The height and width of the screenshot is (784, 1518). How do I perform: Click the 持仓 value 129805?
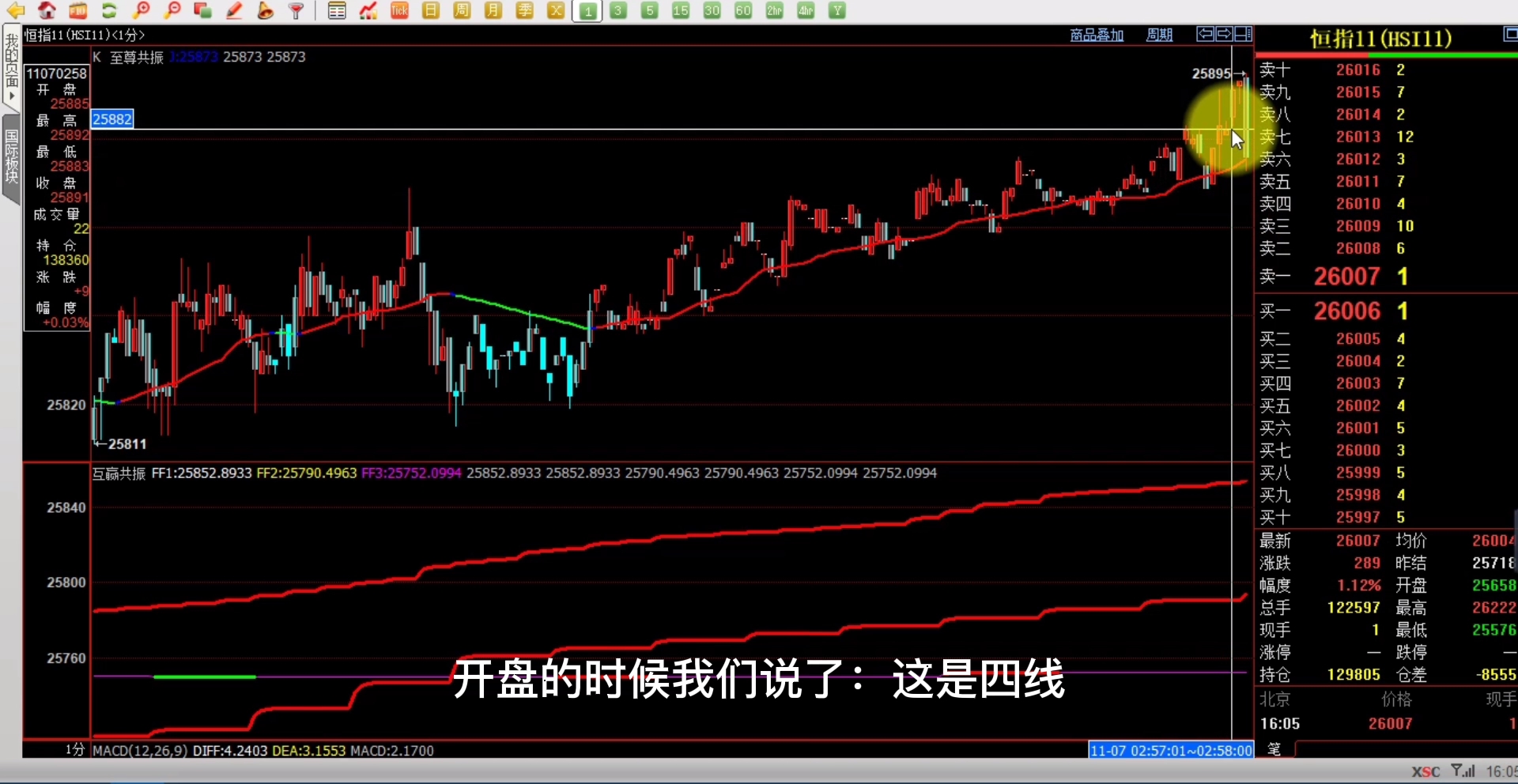1354,675
